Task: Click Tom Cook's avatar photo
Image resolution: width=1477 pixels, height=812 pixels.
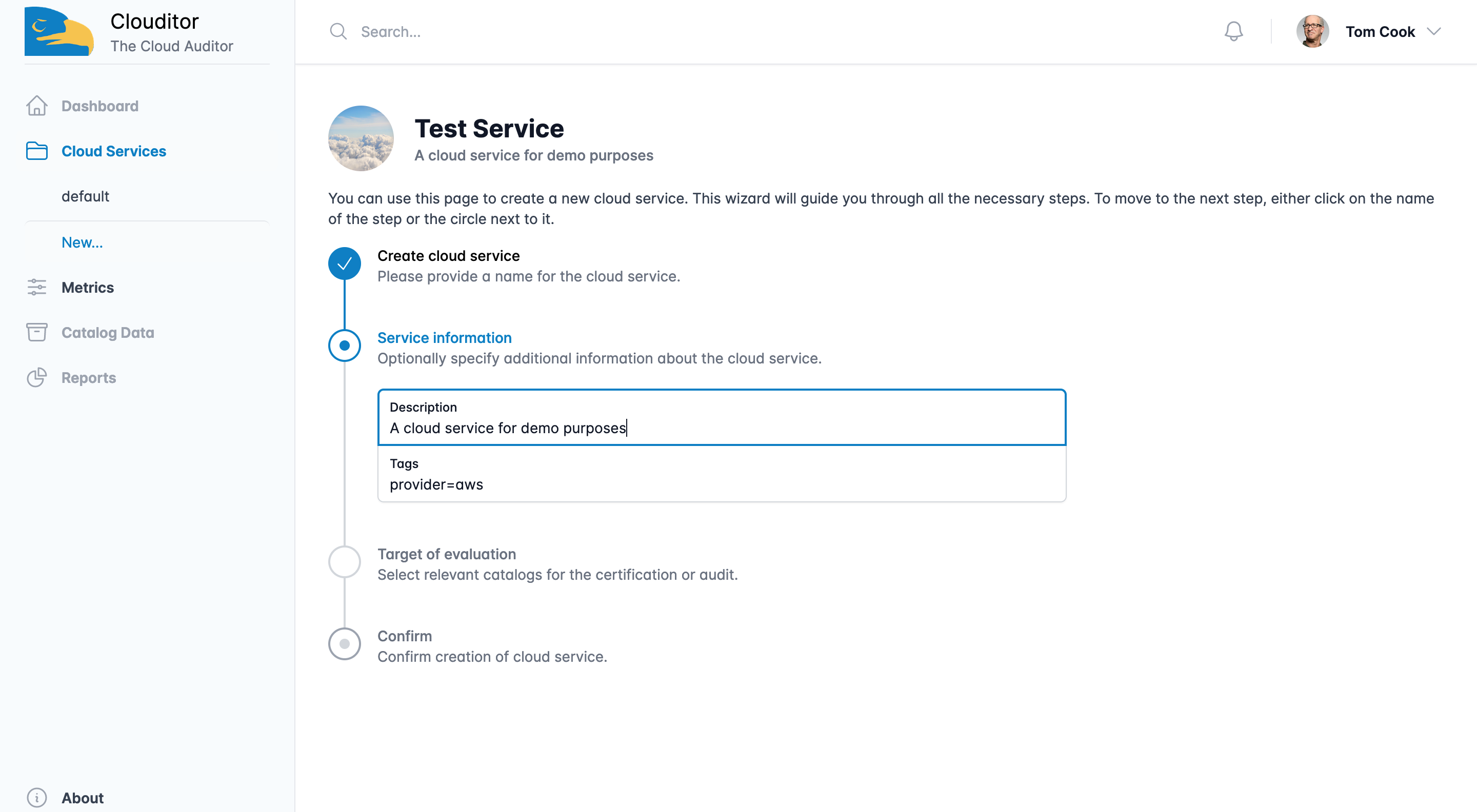Action: 1312,31
